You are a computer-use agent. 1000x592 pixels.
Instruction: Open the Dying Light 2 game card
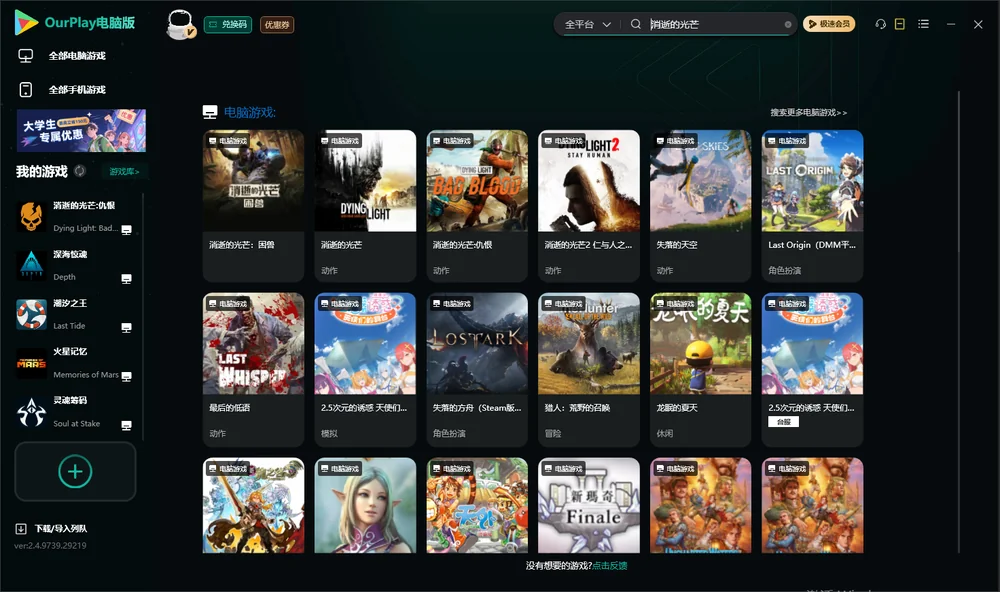tap(589, 205)
